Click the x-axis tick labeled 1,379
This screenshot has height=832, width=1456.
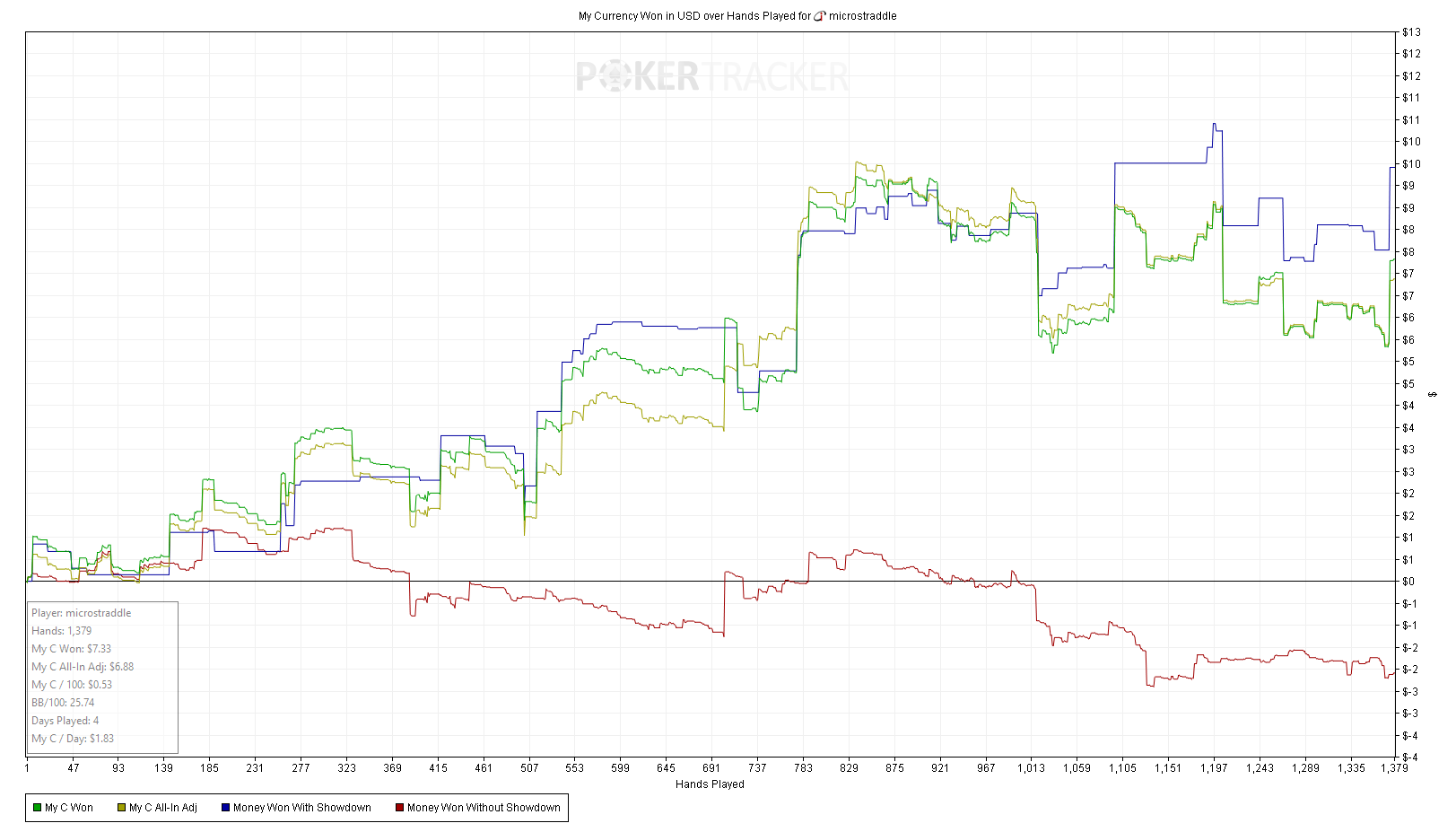[x=1394, y=768]
